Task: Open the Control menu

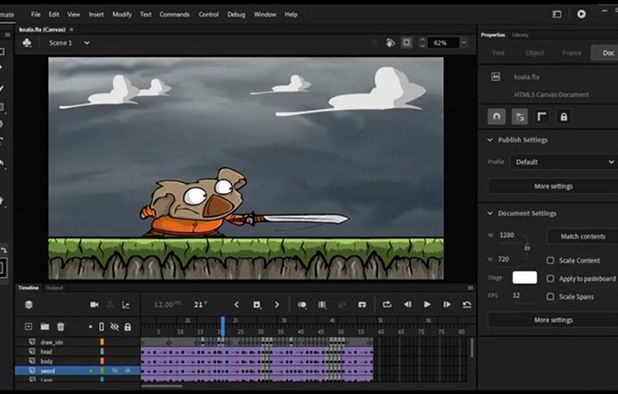Action: (208, 14)
